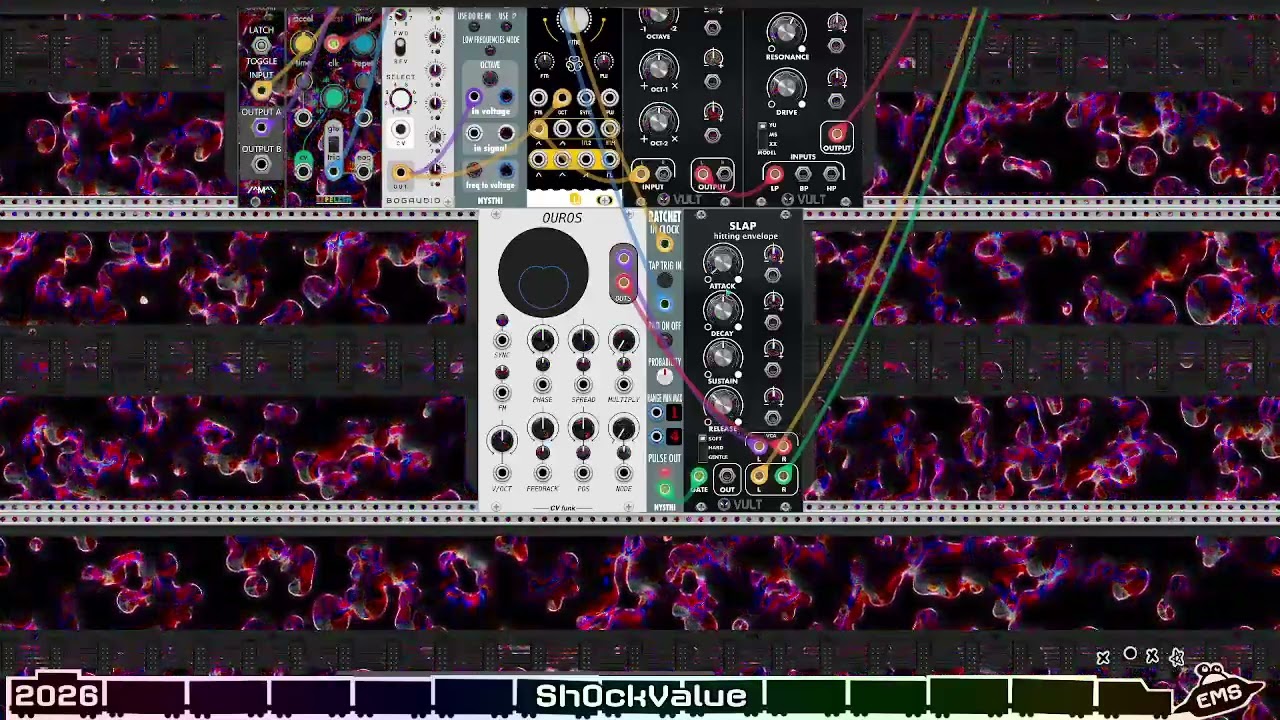Click the OUT jack on Bogaudio module

(400, 174)
